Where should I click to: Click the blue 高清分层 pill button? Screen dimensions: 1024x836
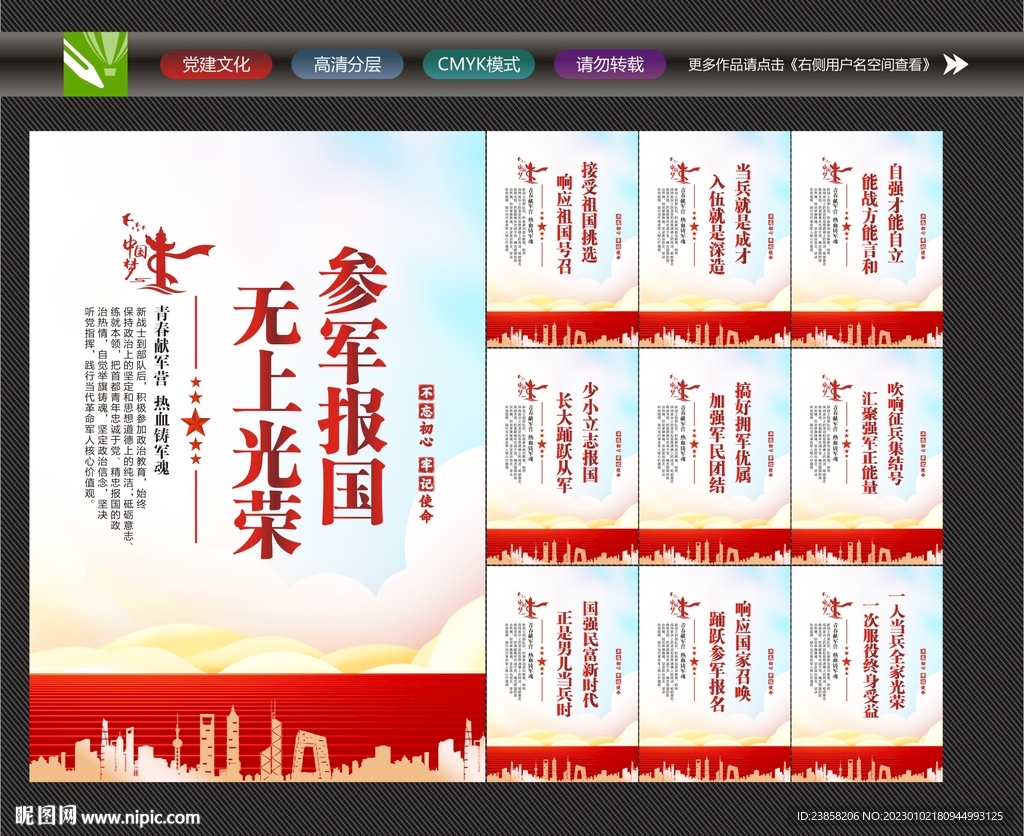tap(347, 65)
